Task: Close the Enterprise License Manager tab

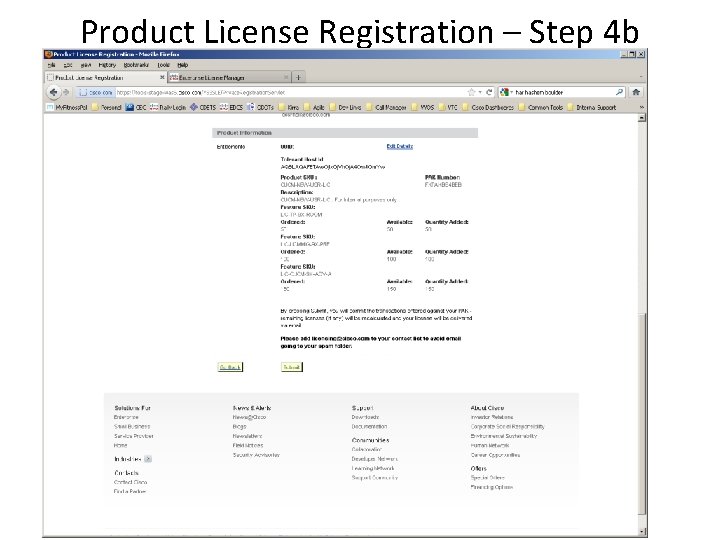Action: tap(286, 77)
